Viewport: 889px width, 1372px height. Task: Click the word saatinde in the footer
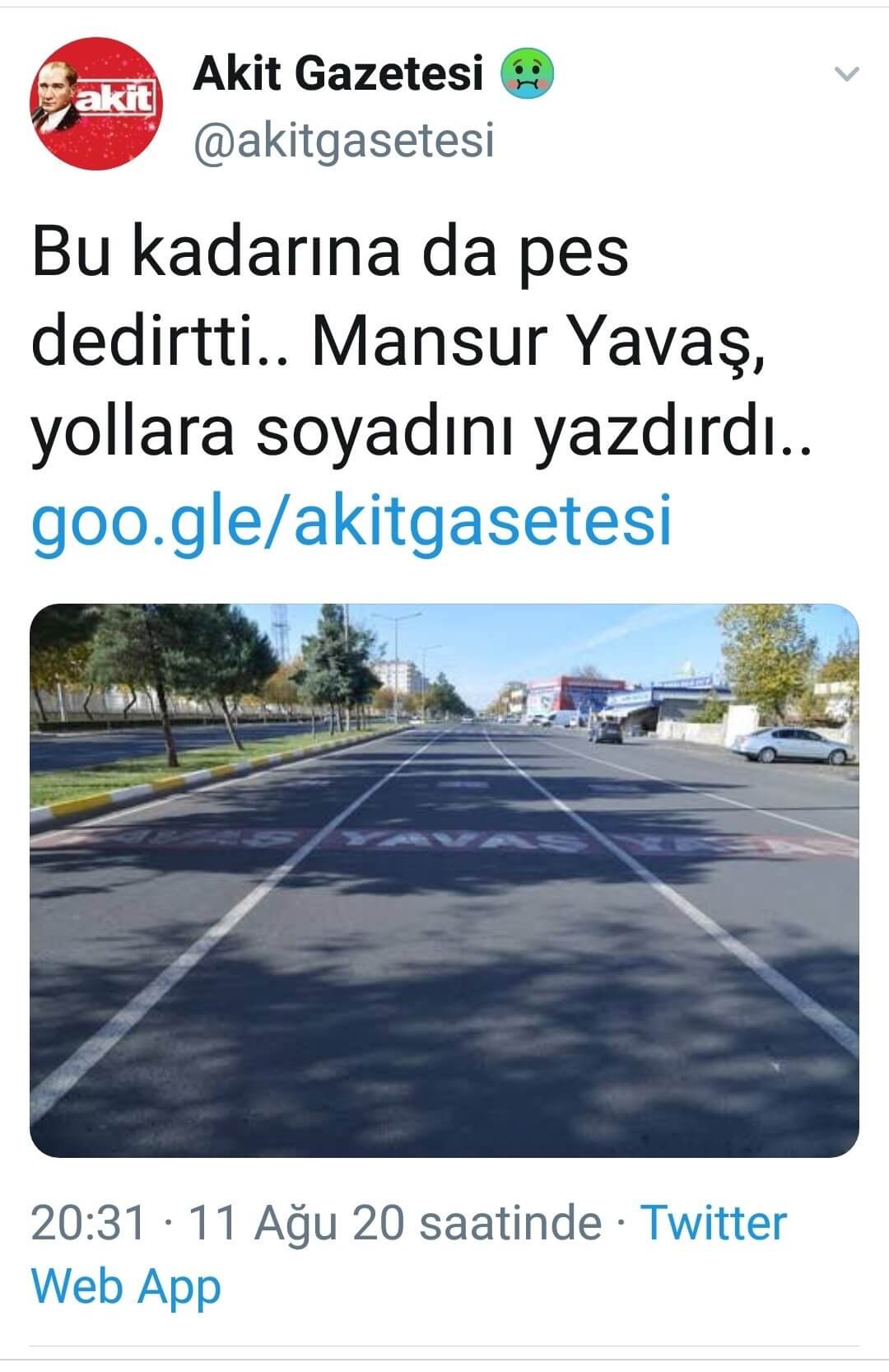coord(510,1222)
